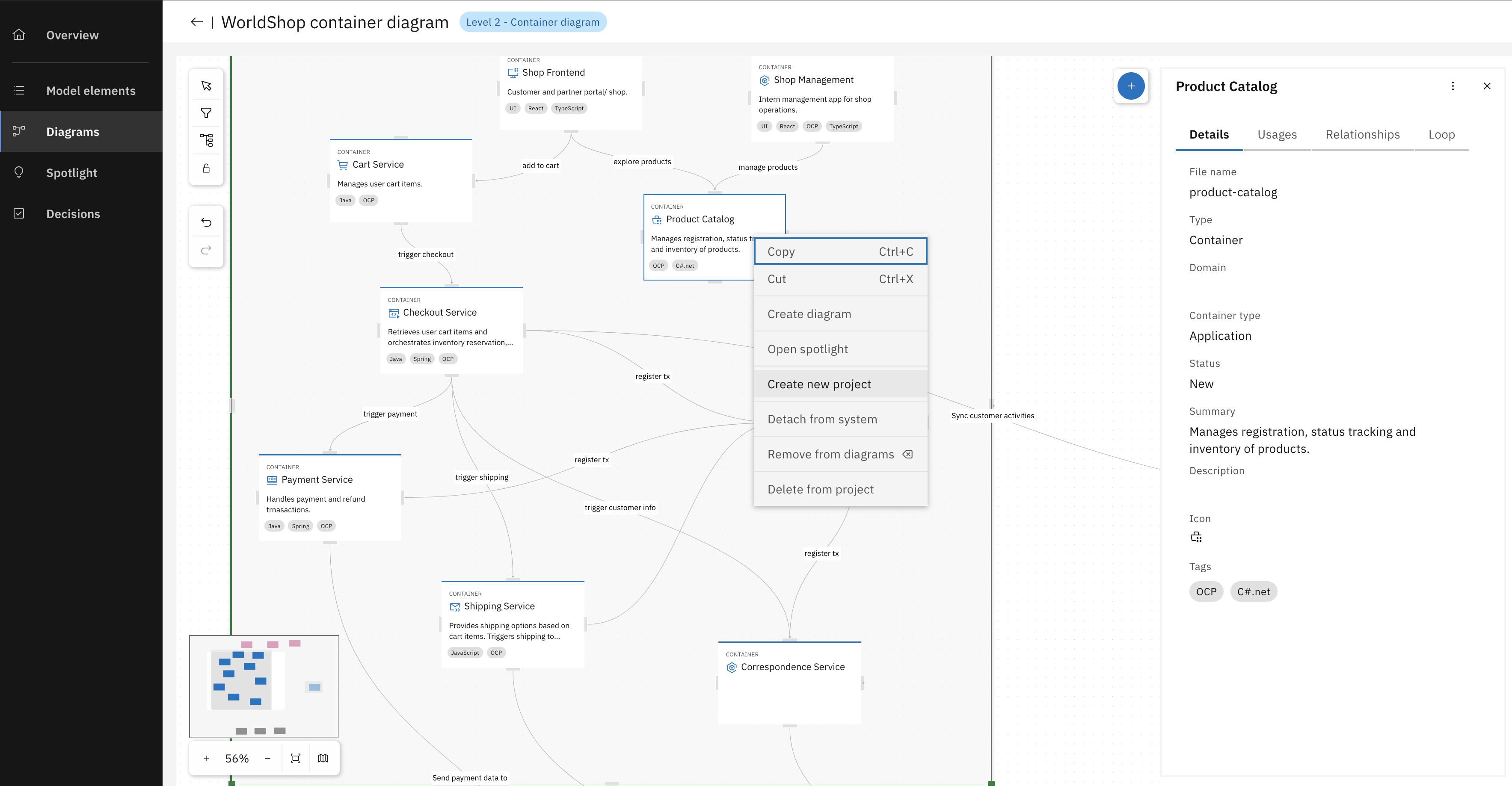
Task: Toggle the minimap with the map icon
Action: [x=323, y=758]
